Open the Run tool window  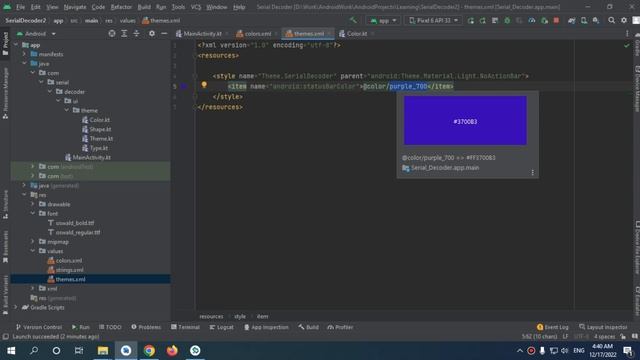(x=81, y=327)
